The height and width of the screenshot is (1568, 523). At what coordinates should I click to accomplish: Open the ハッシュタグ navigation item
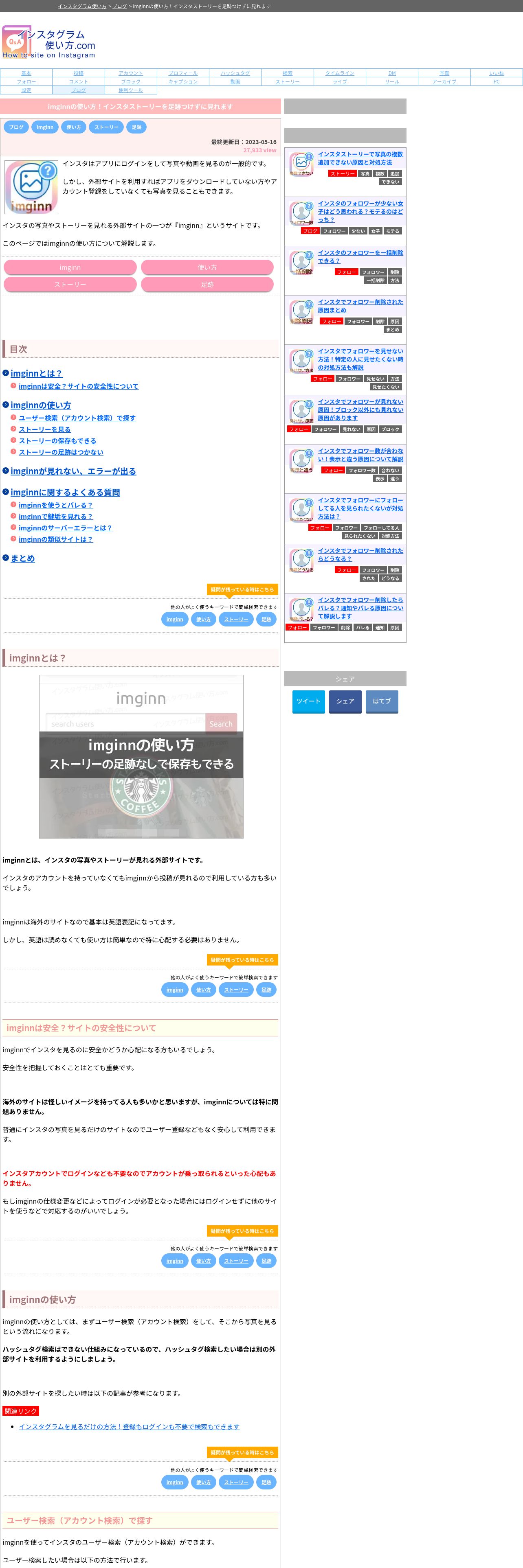tap(235, 73)
